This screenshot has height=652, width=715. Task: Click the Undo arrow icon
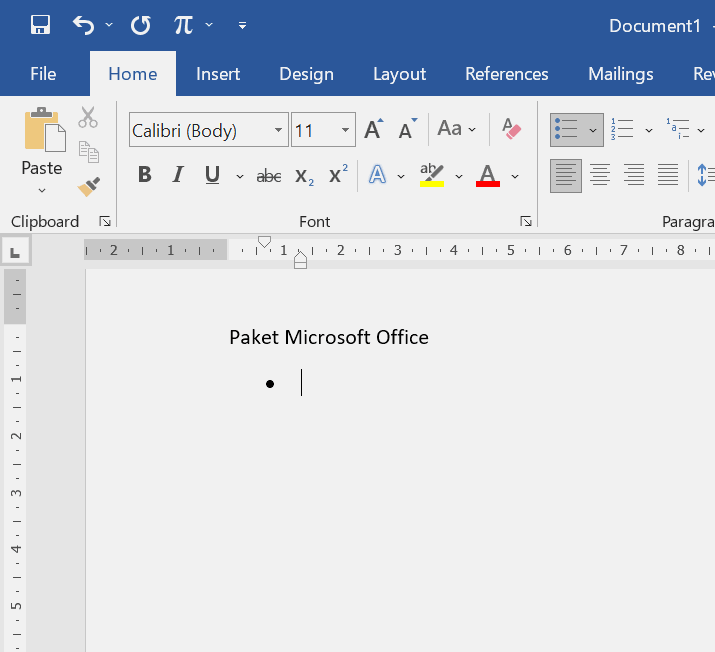[x=84, y=25]
